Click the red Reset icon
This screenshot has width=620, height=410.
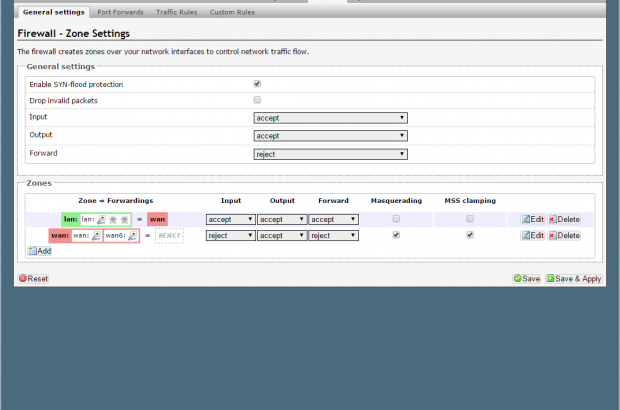pos(24,279)
